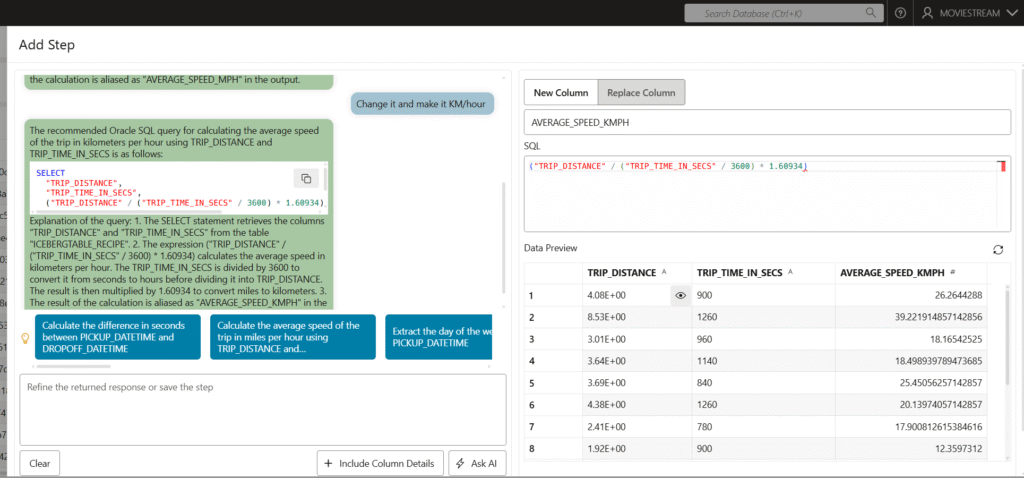Toggle eye icon in TRIP_DISTANCE row 1
Image resolution: width=1024 pixels, height=478 pixels.
[x=681, y=295]
